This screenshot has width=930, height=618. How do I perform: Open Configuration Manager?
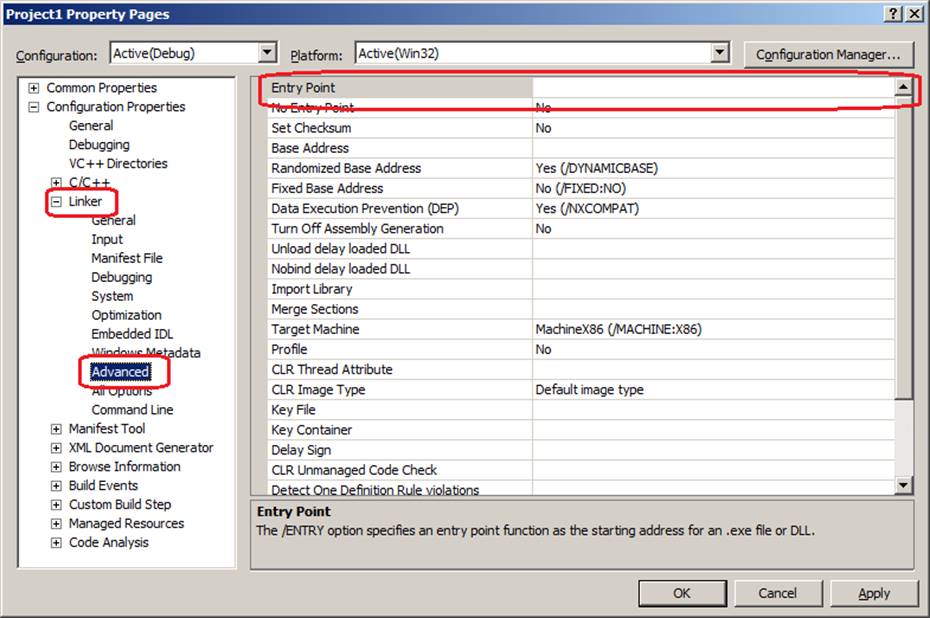click(828, 54)
